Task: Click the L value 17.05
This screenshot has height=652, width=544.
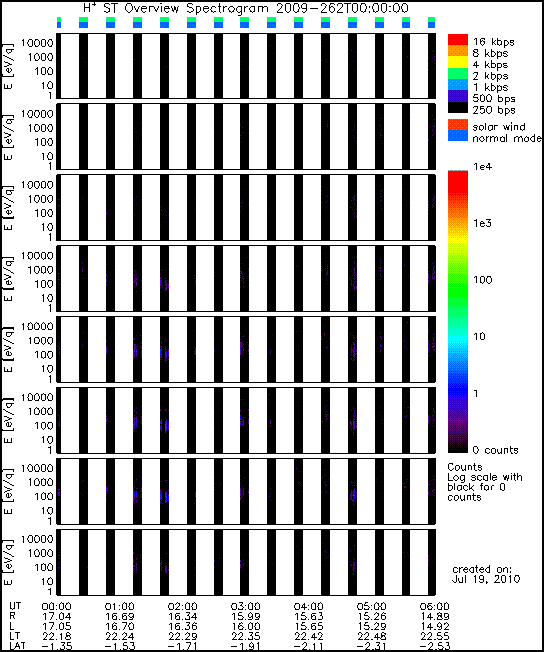Action: point(57,627)
